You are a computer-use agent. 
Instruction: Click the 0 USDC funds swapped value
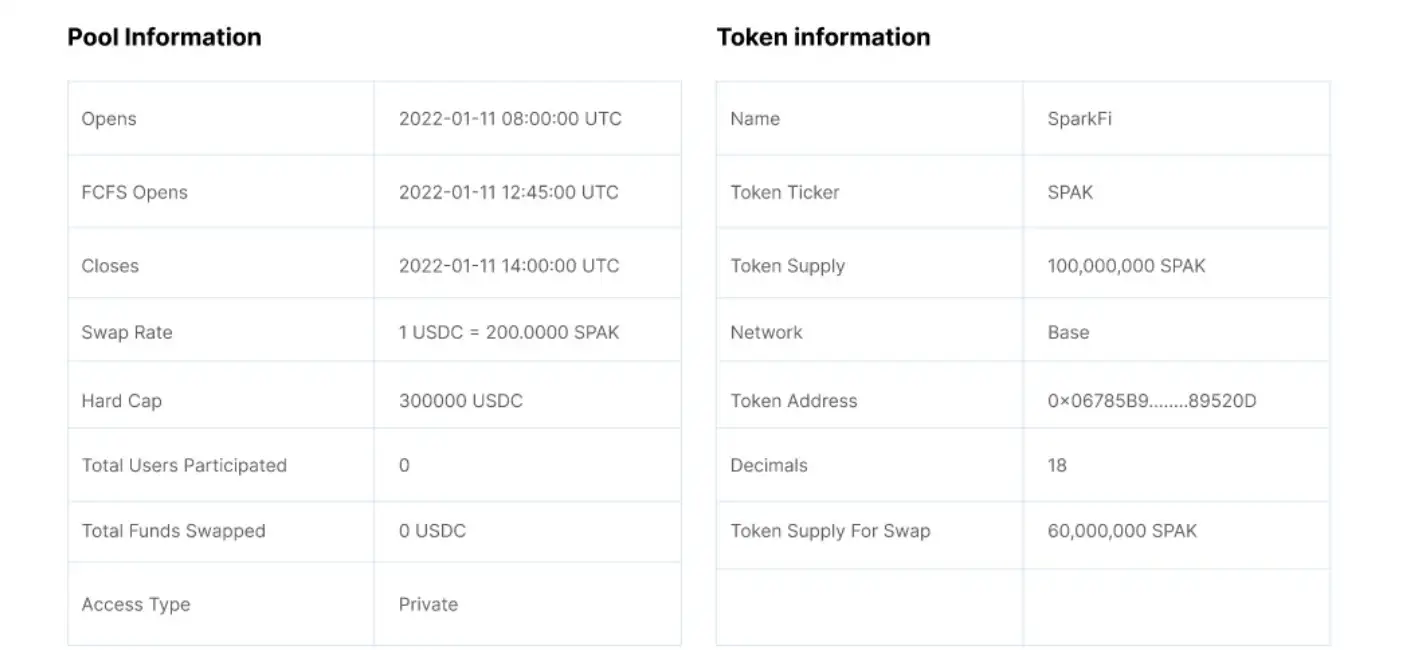click(x=432, y=531)
